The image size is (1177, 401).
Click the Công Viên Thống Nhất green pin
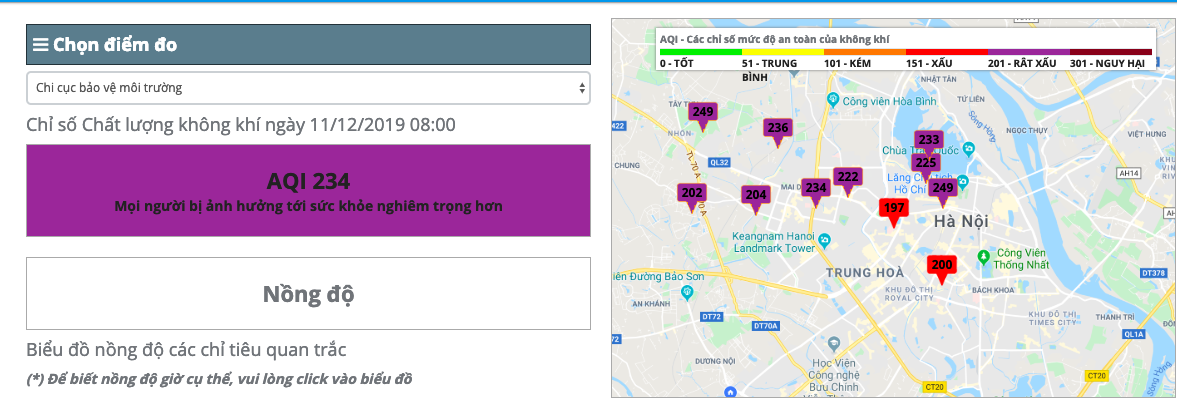click(x=984, y=258)
